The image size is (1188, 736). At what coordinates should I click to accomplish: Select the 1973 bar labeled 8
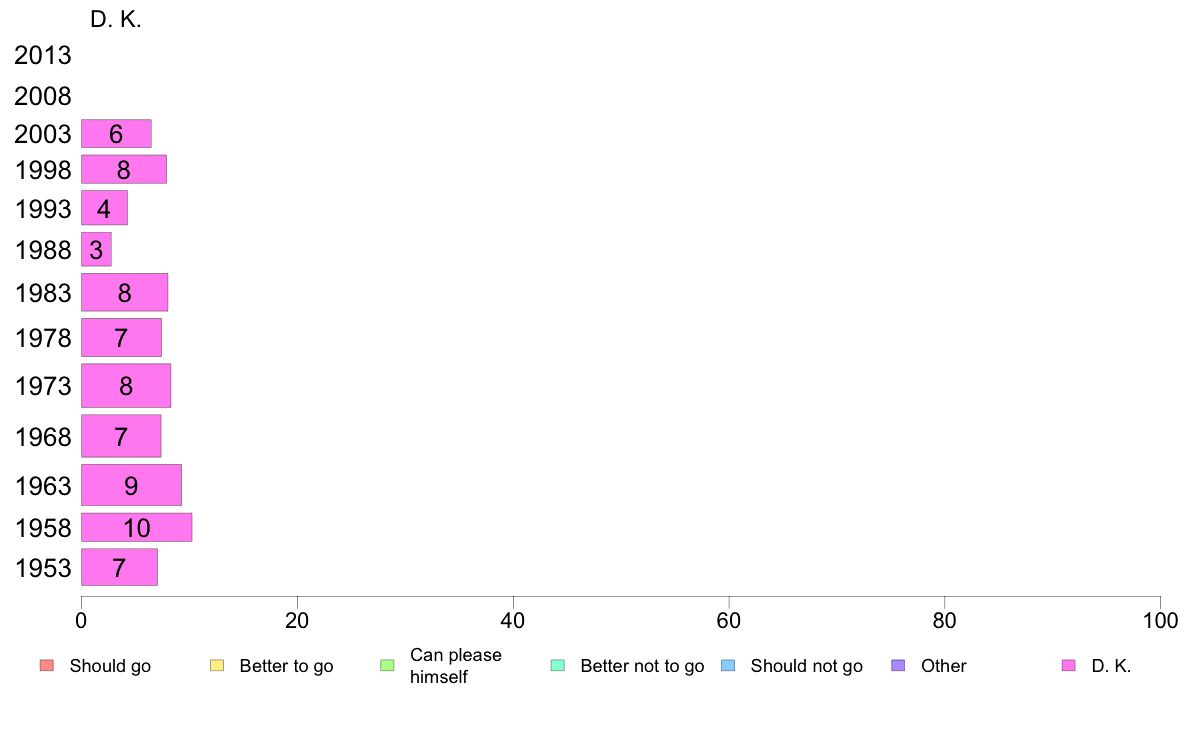pyautogui.click(x=126, y=386)
